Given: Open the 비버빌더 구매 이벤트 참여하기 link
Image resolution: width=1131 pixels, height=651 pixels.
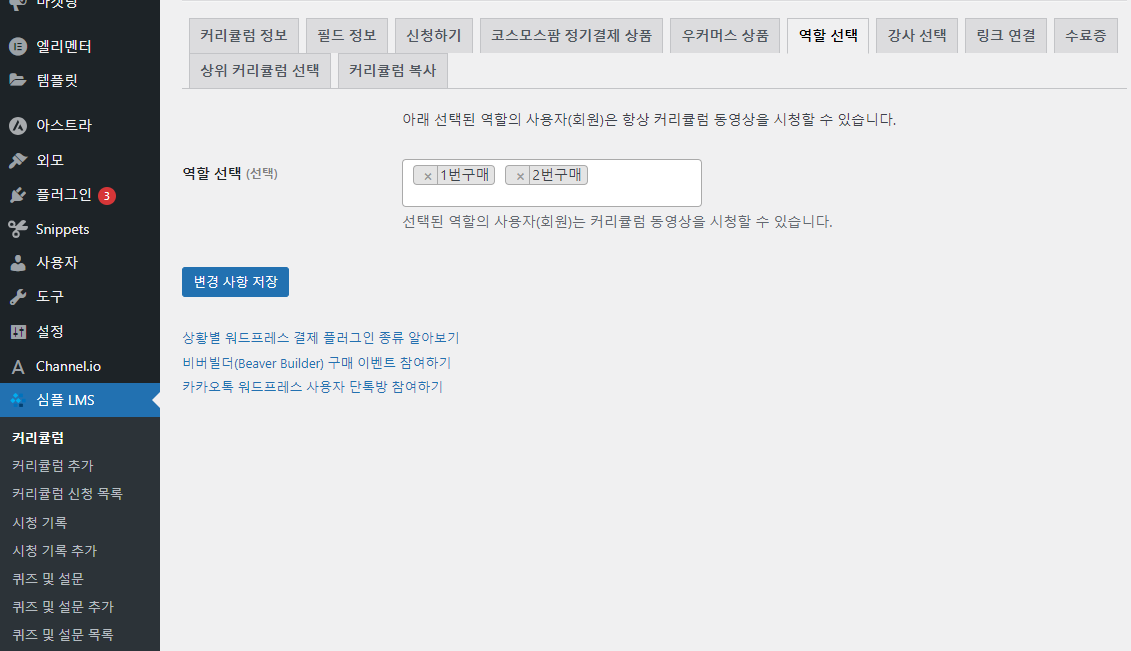Looking at the screenshot, I should coord(317,363).
